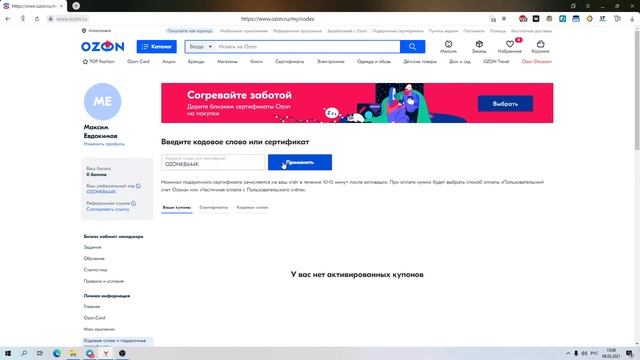The width and height of the screenshot is (640, 360).
Task: Click the browser reload icon
Action: click(37, 19)
